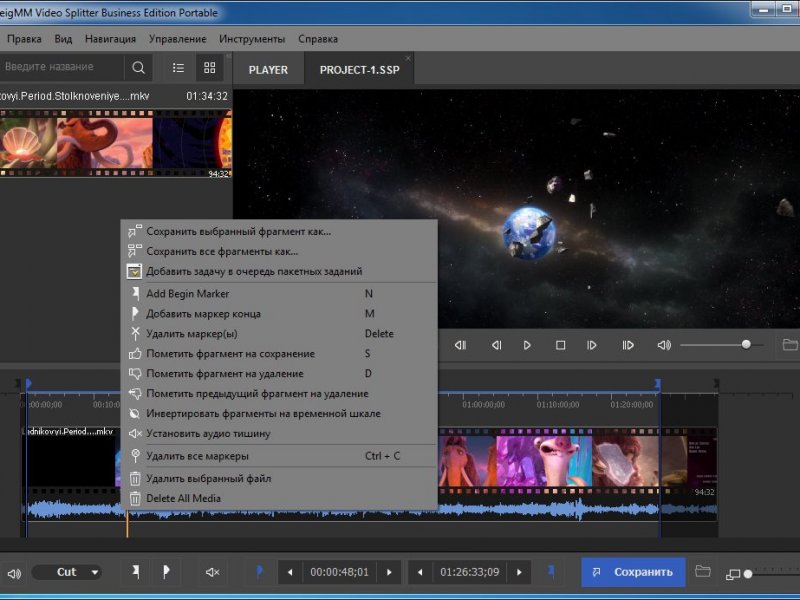The width and height of the screenshot is (800, 600).
Task: Switch to the PLAYER tab
Action: click(x=268, y=70)
